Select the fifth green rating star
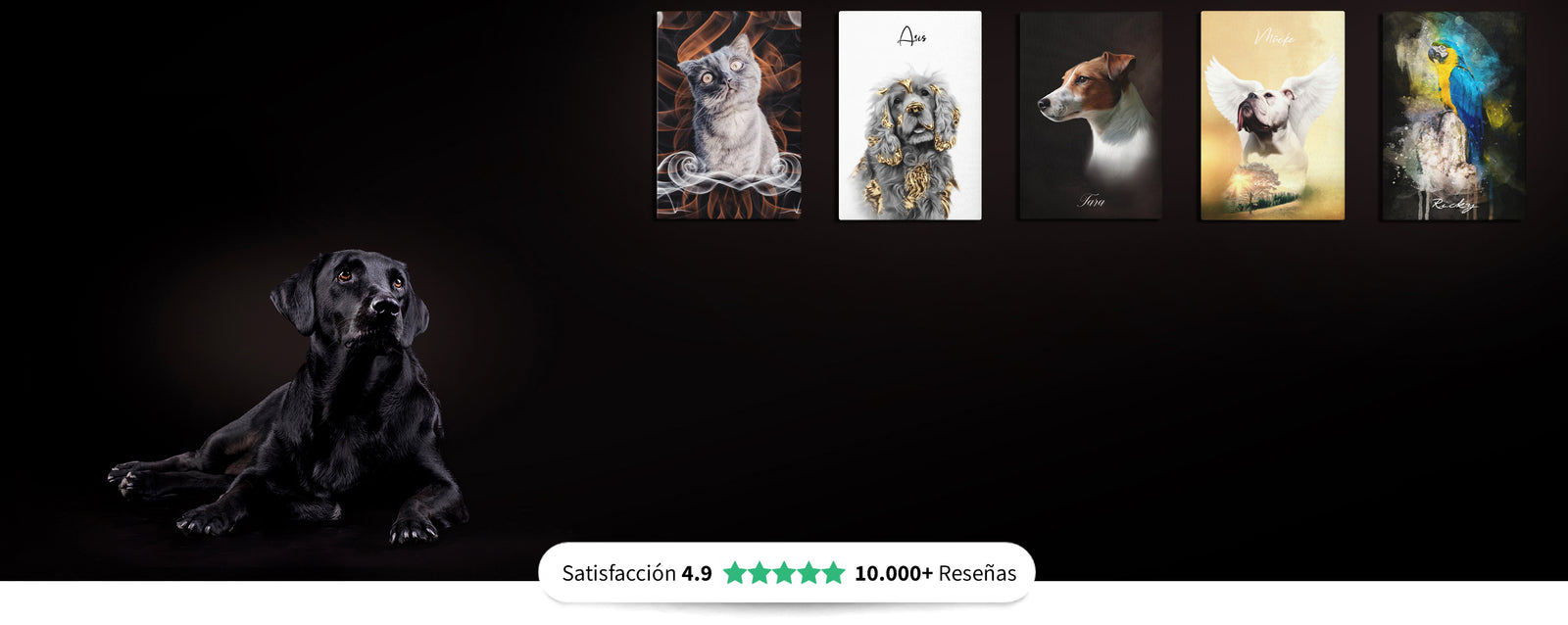 [x=833, y=573]
